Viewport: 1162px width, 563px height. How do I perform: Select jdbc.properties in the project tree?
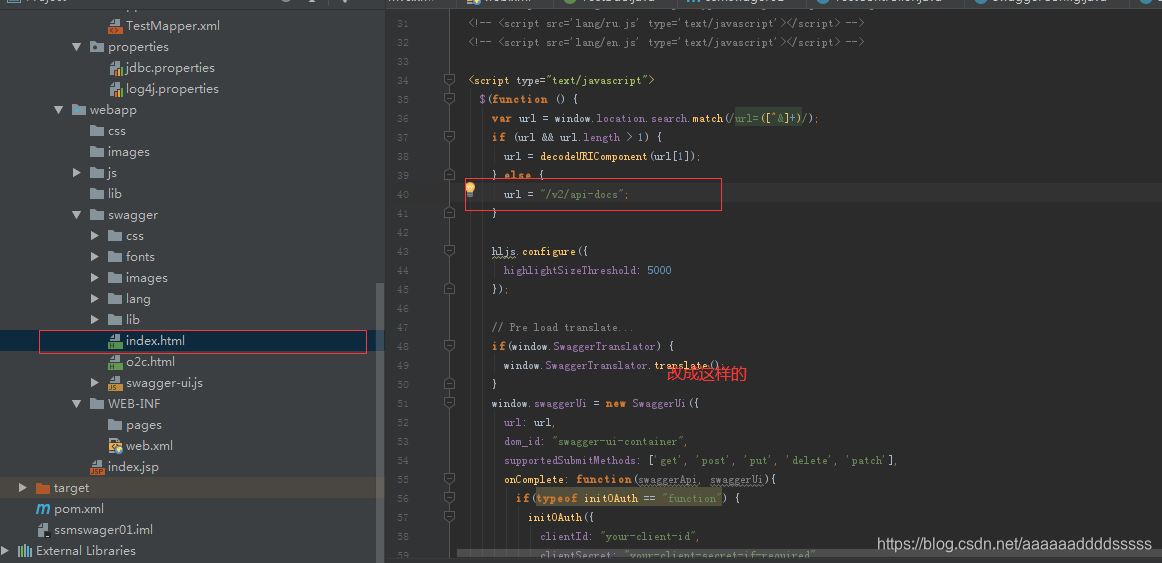170,68
